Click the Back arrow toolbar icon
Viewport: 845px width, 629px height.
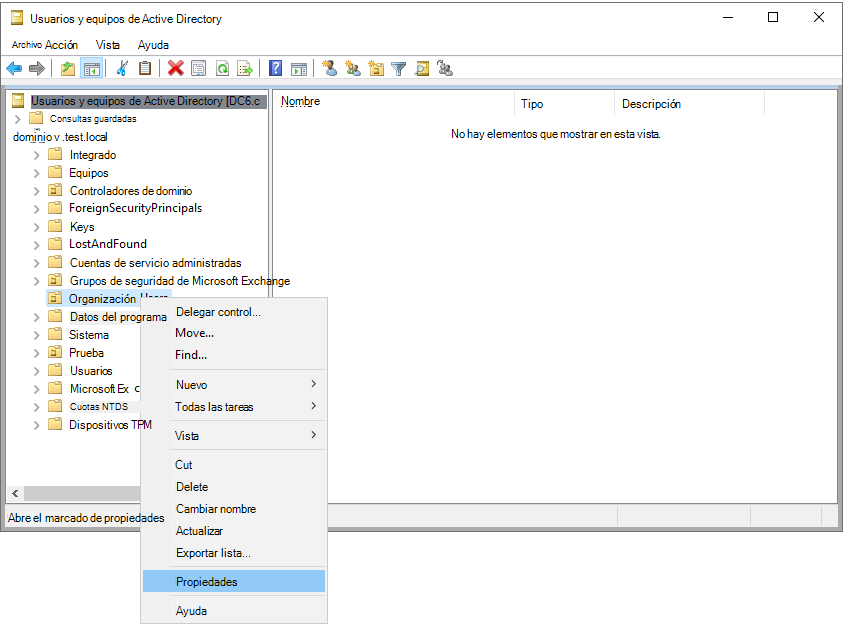[14, 68]
